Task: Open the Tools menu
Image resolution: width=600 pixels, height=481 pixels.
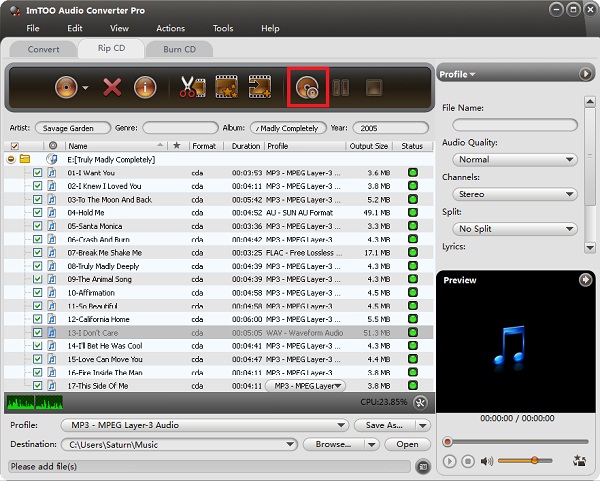Action: (x=223, y=28)
